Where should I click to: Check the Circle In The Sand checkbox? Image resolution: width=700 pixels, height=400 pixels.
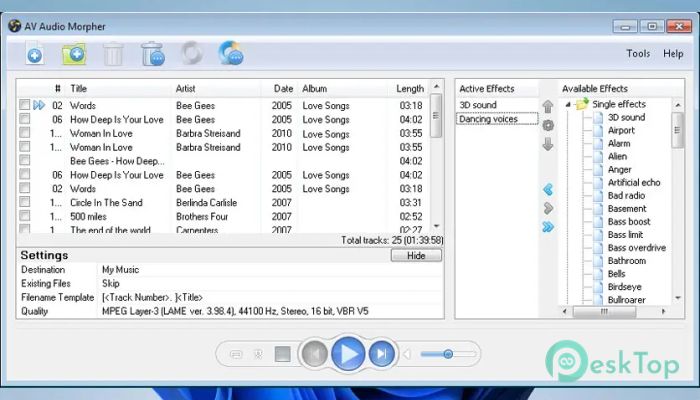pos(25,202)
